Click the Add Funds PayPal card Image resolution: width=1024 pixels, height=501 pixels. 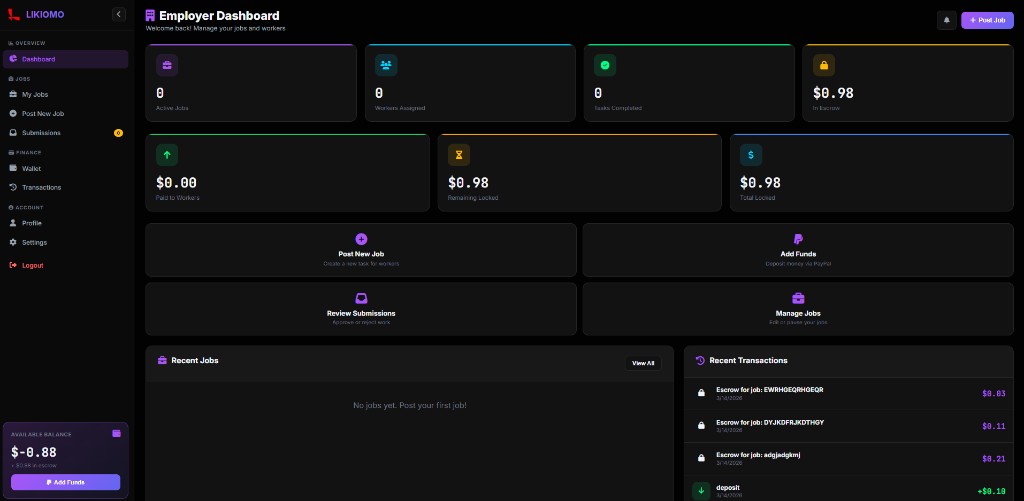[x=798, y=250]
